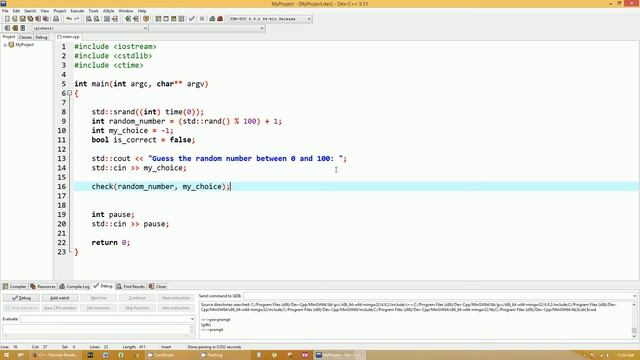Open the (globals) scope dropdown
The image size is (640, 360).
[145, 28]
